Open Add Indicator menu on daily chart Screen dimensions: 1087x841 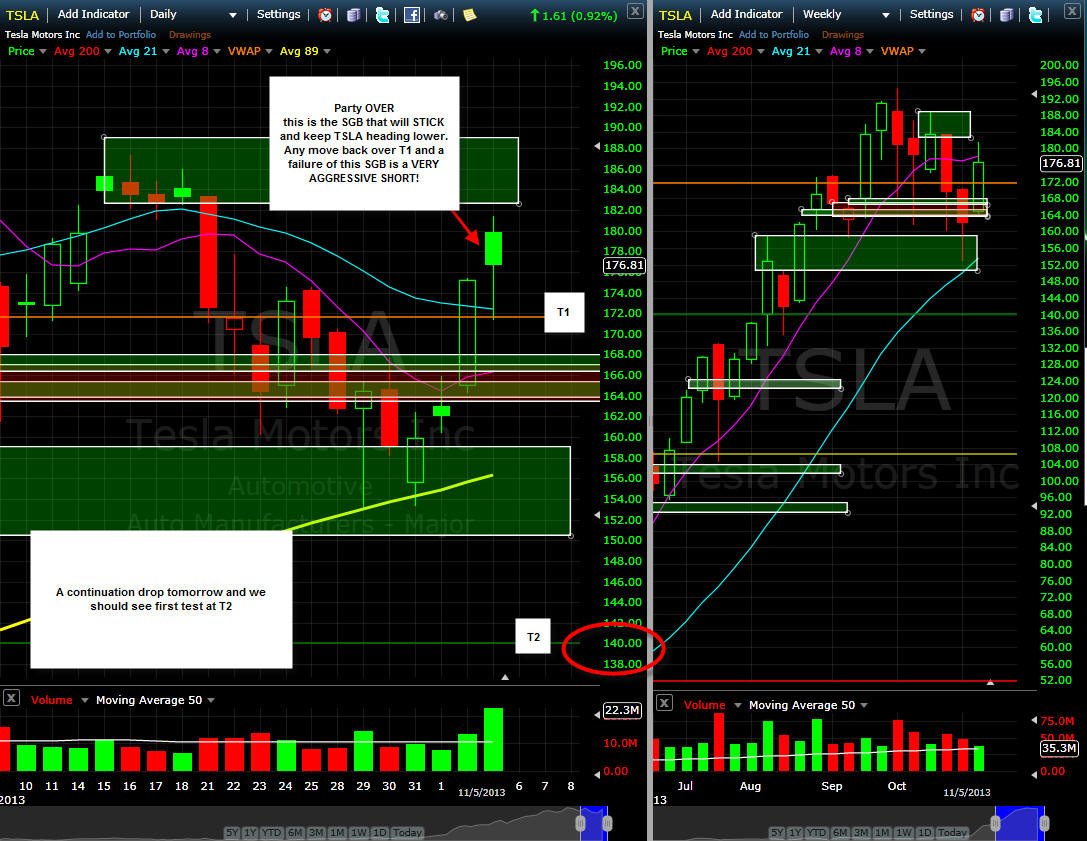94,14
